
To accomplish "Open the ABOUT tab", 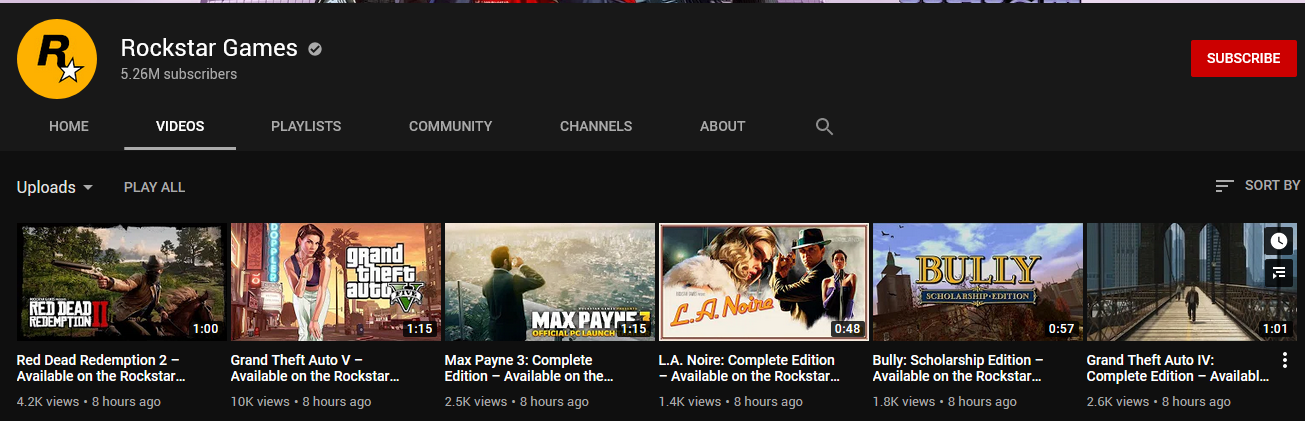I will tap(722, 126).
